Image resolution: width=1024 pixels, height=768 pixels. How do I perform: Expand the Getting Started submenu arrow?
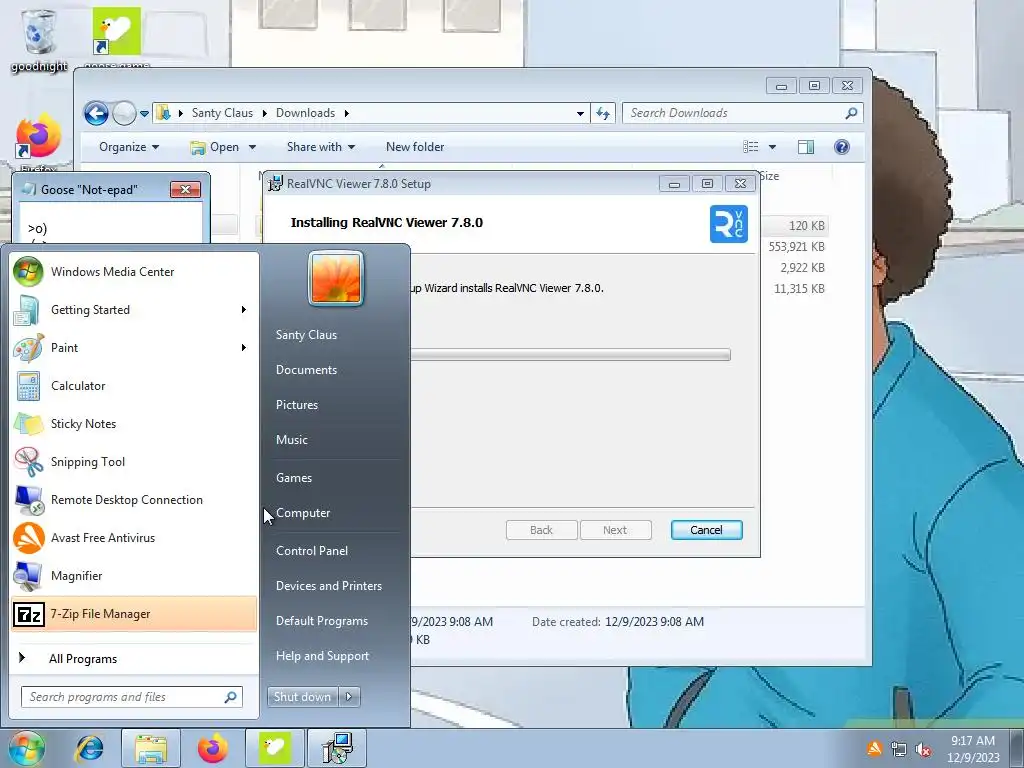click(244, 310)
